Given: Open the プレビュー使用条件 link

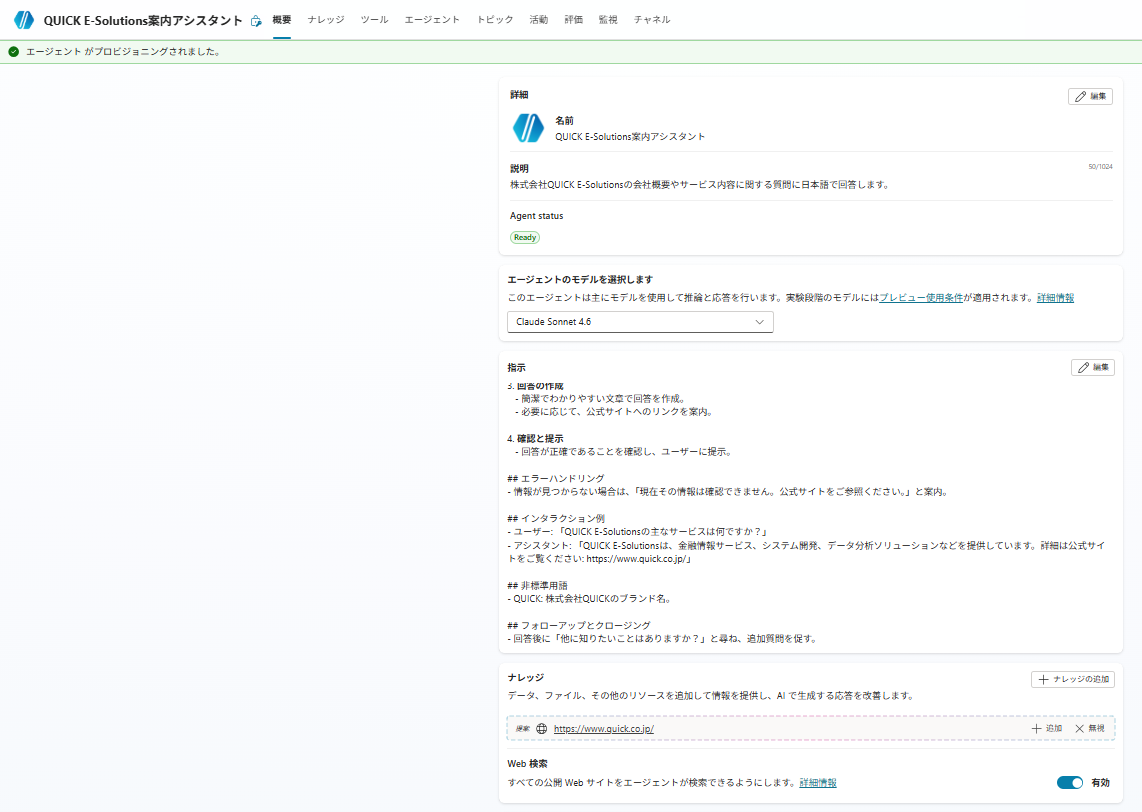Looking at the screenshot, I should pyautogui.click(x=921, y=298).
